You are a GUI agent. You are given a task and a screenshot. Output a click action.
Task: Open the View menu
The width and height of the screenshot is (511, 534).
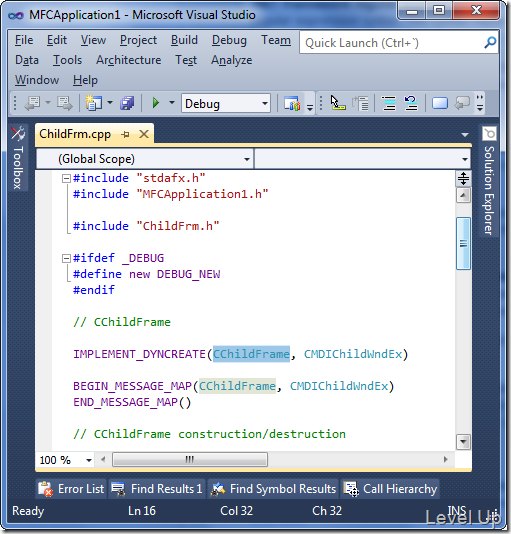point(93,40)
